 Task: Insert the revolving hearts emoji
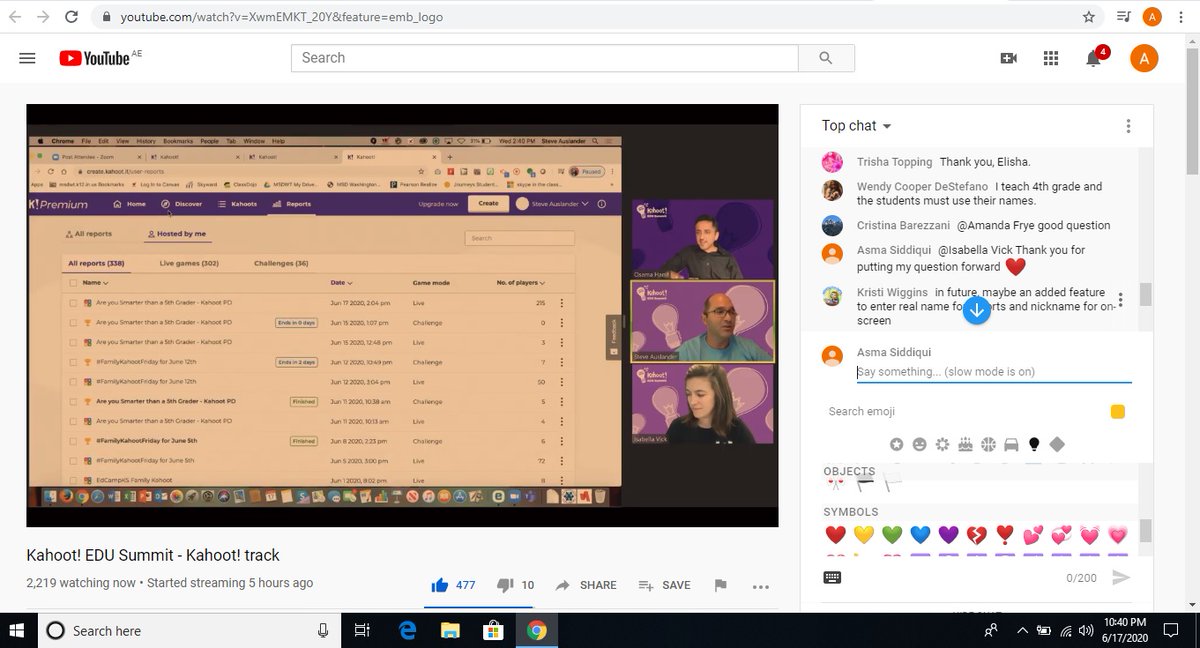pos(1061,535)
